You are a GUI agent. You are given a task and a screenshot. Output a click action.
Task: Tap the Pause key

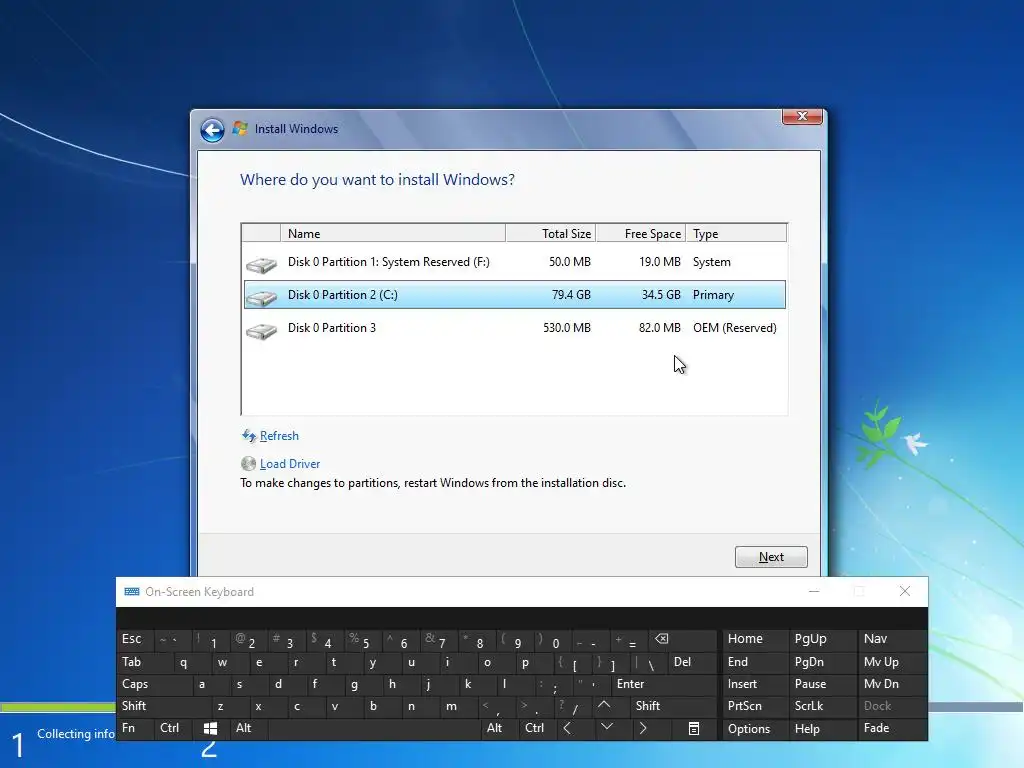[x=822, y=684]
